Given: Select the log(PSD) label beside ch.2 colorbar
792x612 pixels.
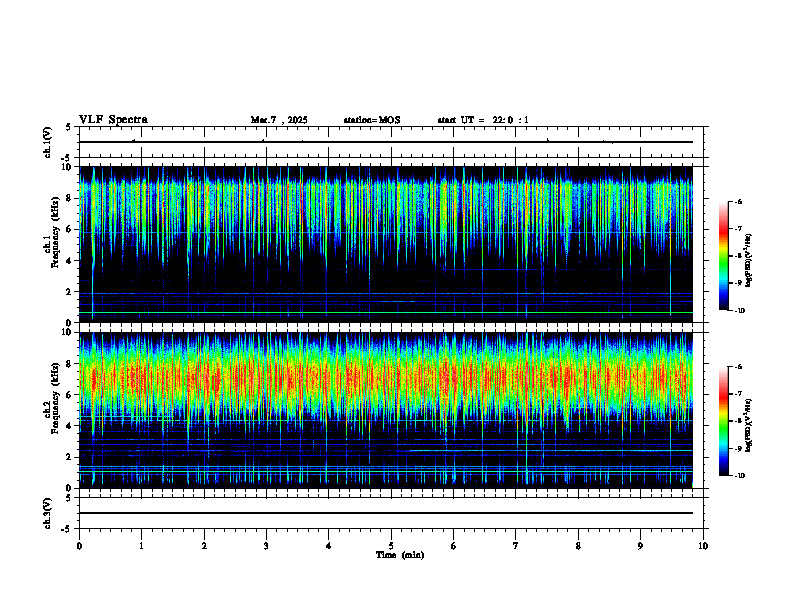Looking at the screenshot, I should pos(749,425).
